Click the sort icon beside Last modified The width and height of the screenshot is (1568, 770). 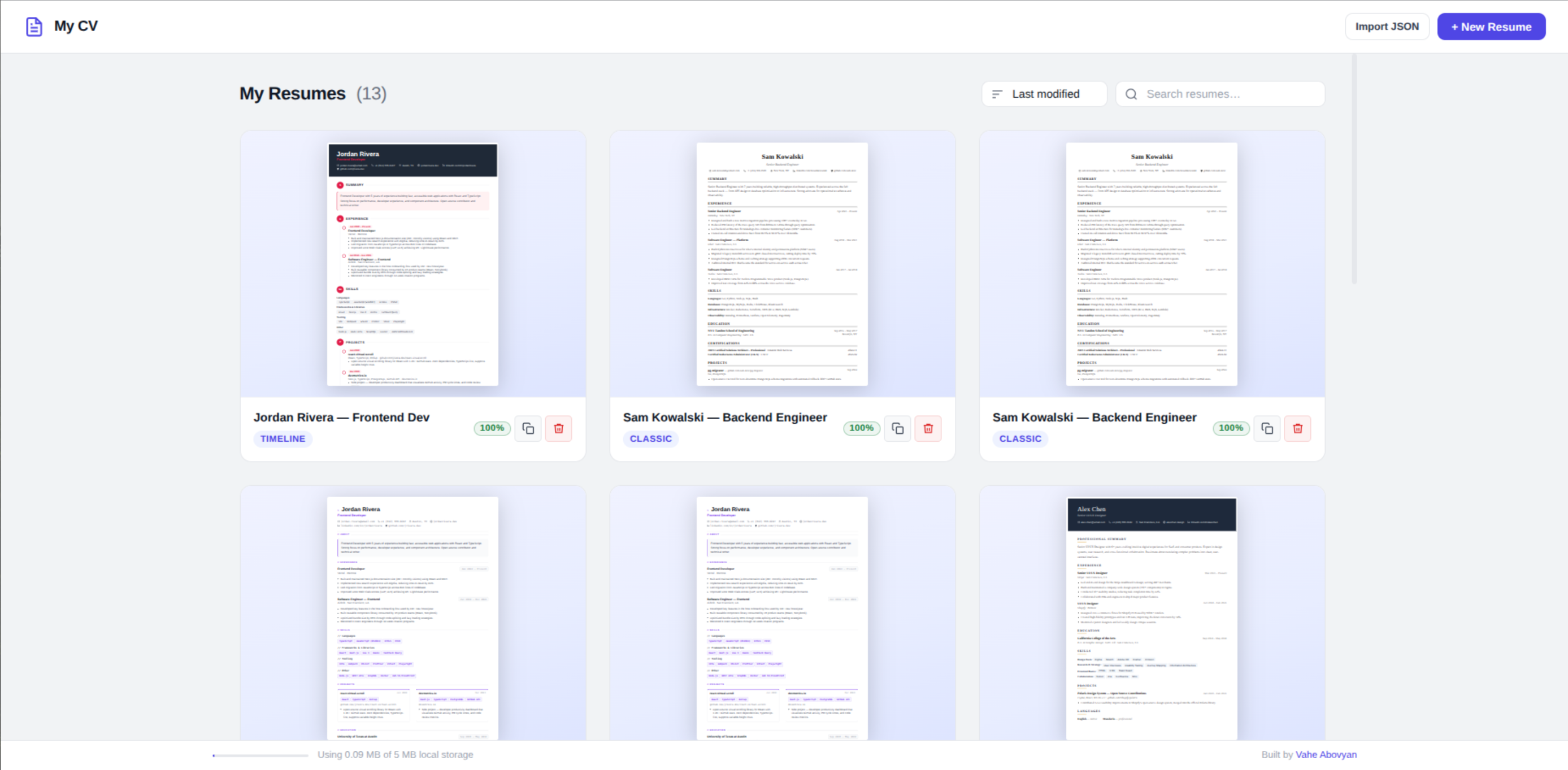tap(997, 93)
